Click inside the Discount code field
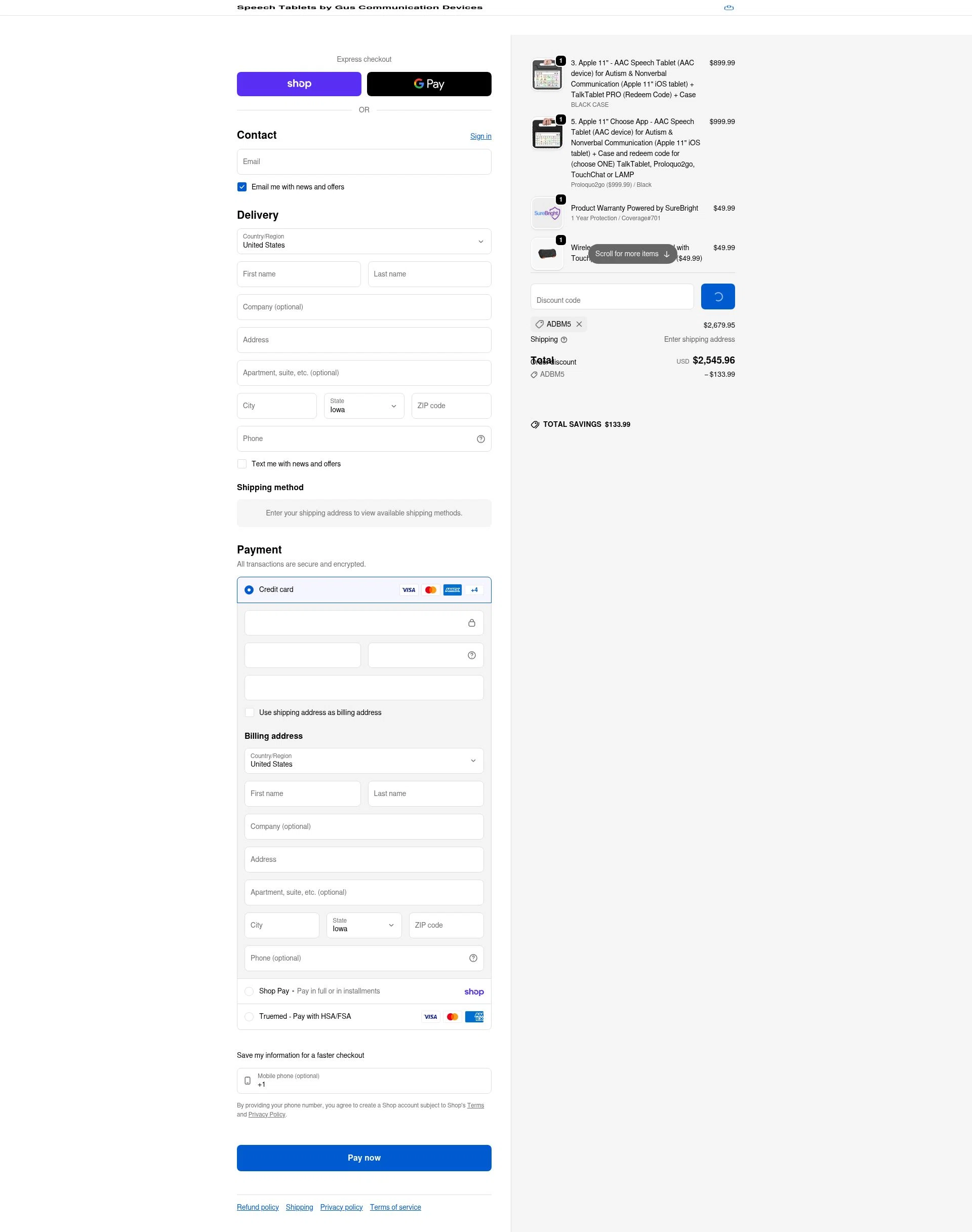The image size is (972, 1232). (x=612, y=297)
